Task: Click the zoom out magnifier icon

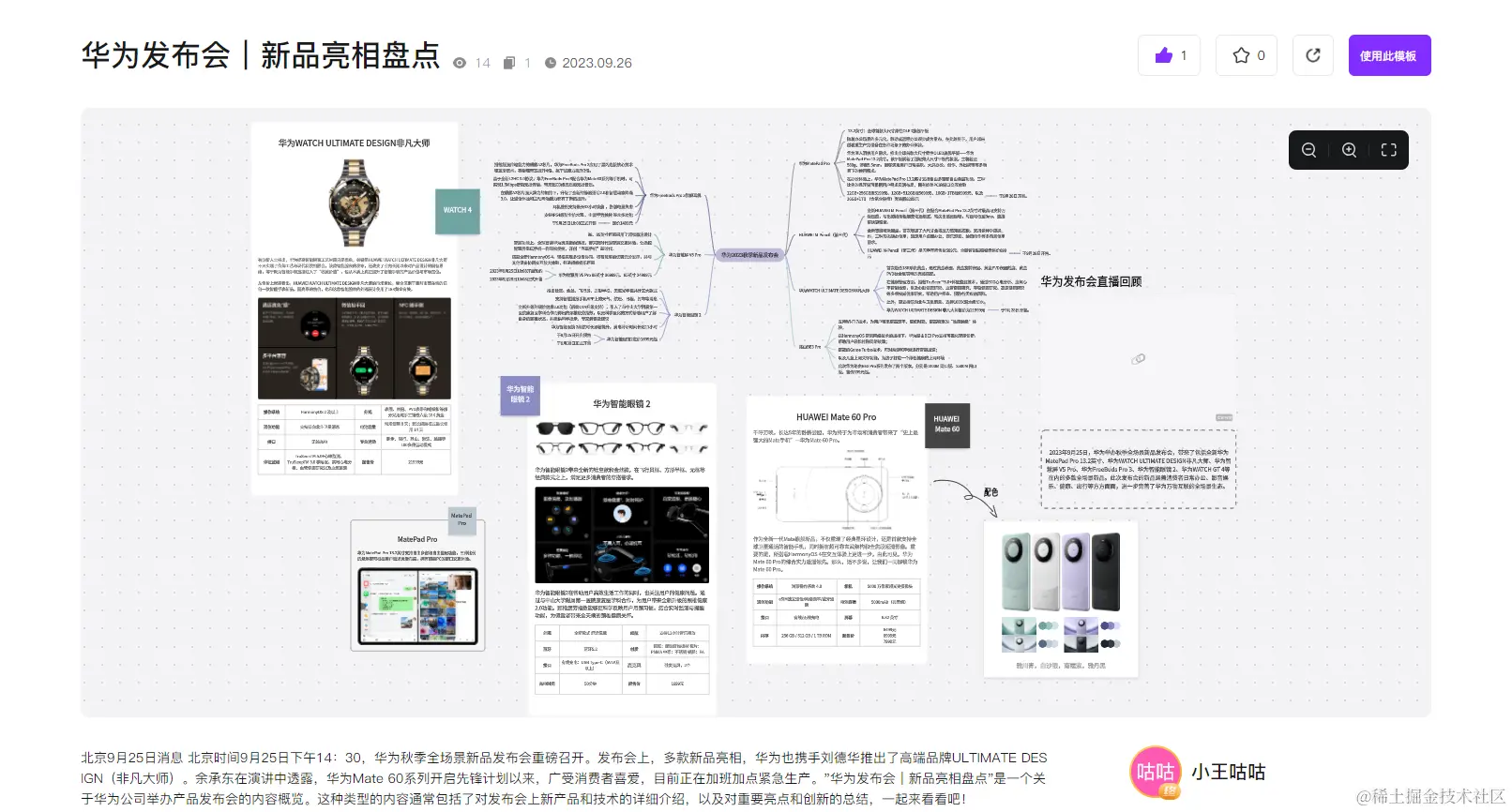Action: click(x=1308, y=150)
